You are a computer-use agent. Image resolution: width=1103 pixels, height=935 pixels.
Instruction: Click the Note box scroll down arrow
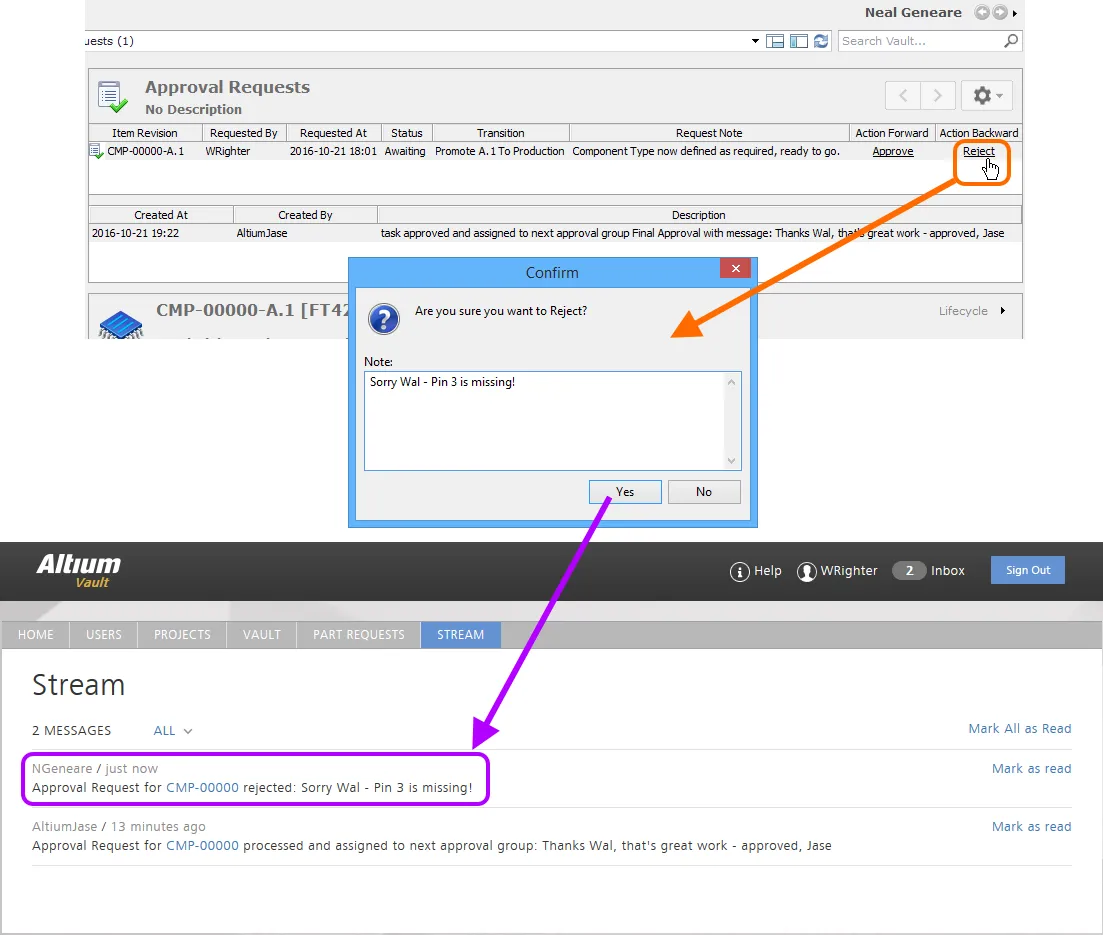(x=732, y=461)
